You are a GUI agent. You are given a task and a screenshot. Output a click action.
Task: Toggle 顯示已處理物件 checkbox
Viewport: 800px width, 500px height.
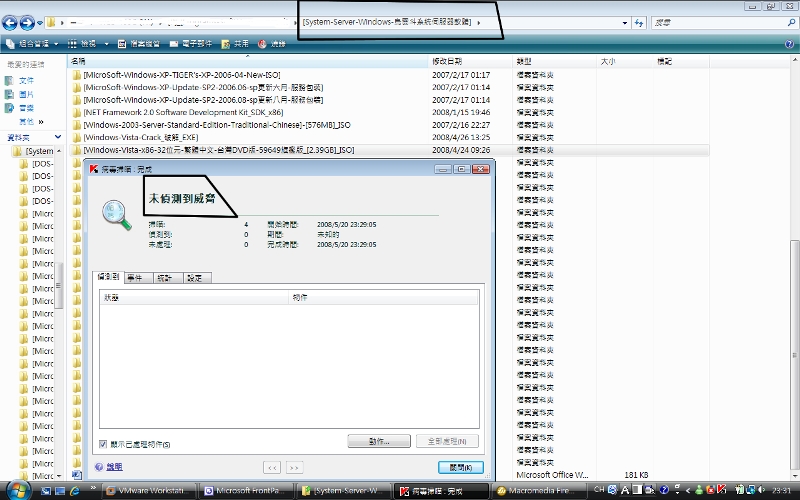pos(103,444)
